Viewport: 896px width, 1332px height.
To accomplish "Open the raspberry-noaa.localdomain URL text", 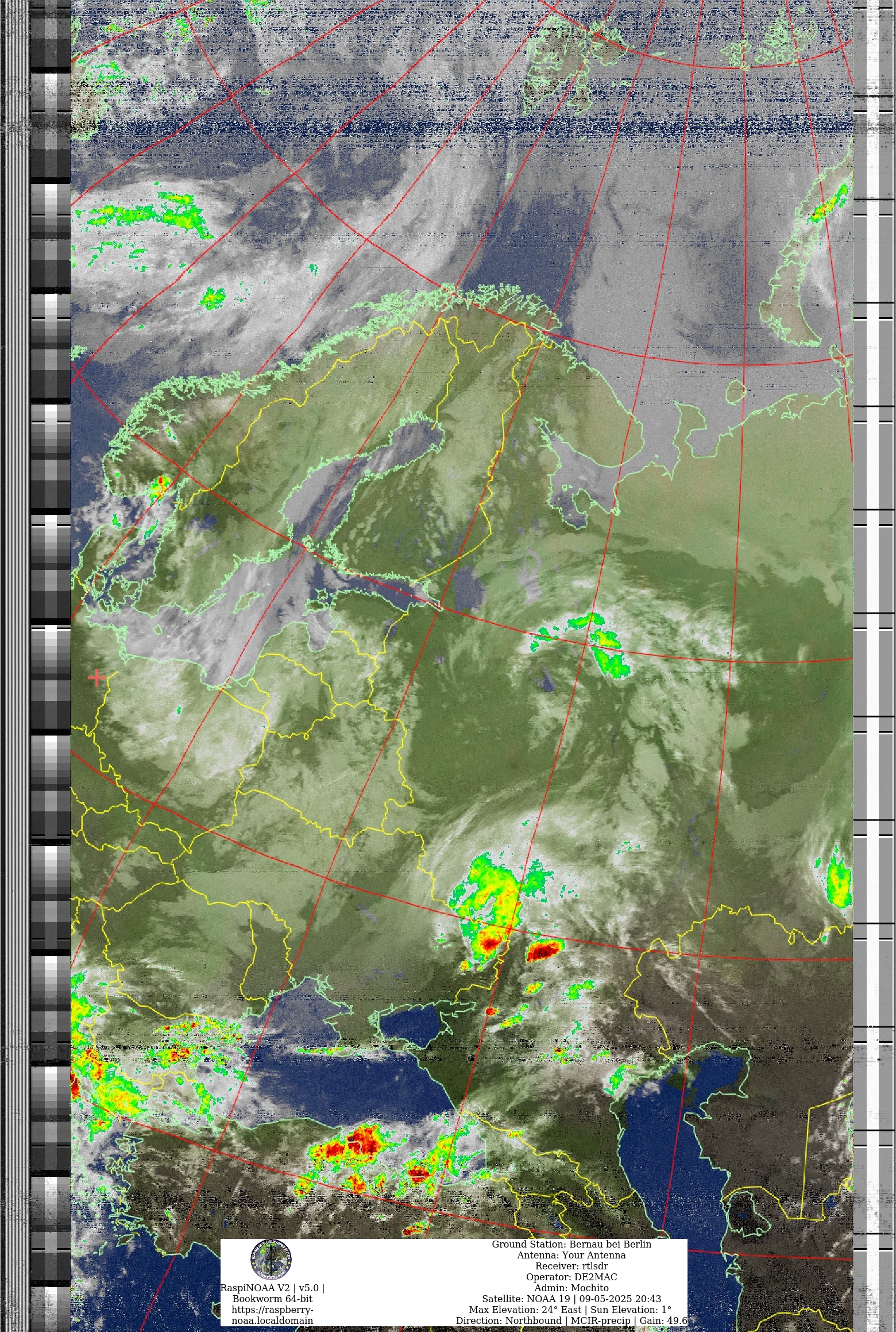I will [272, 1315].
